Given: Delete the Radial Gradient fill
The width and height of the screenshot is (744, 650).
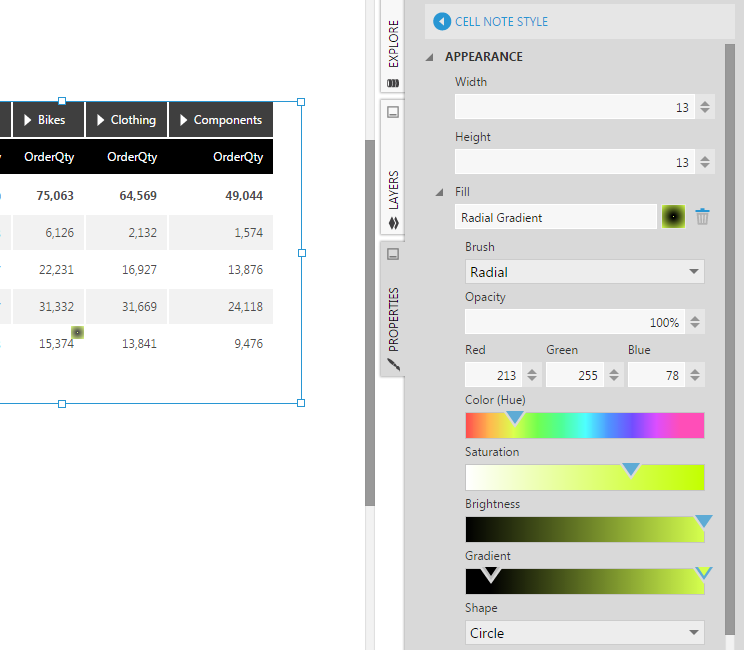Looking at the screenshot, I should pyautogui.click(x=702, y=217).
